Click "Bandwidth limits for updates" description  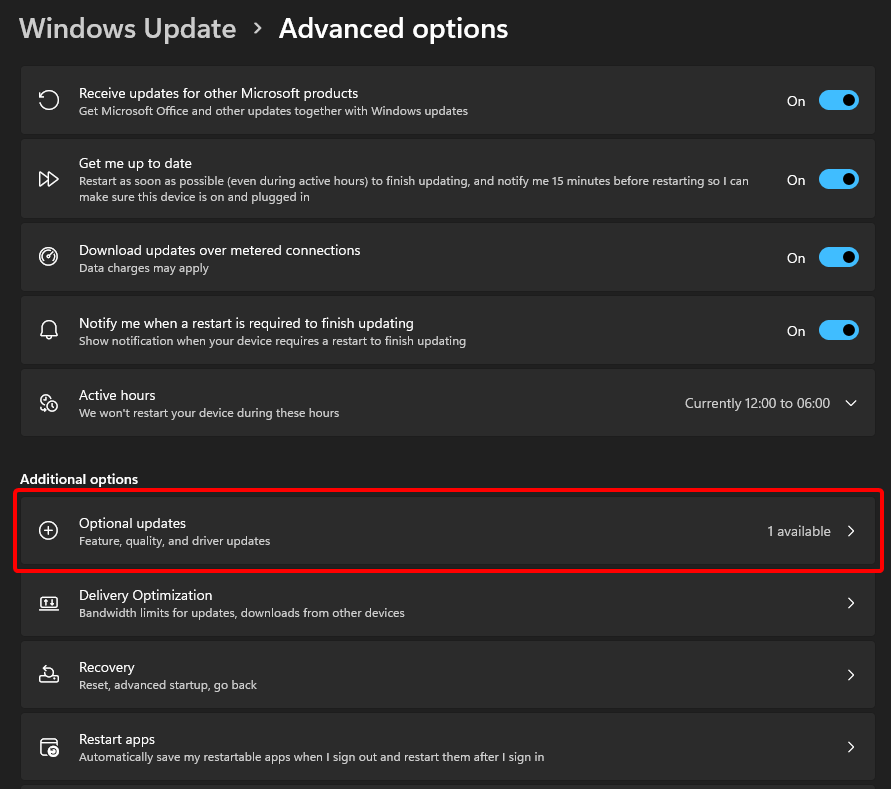point(242,613)
